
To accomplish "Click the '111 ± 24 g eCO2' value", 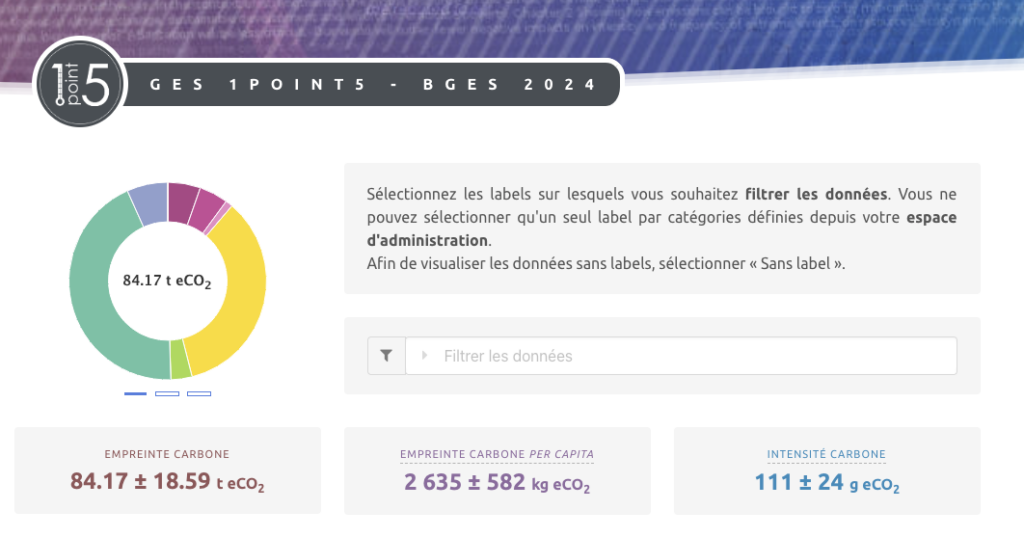I will tap(826, 483).
